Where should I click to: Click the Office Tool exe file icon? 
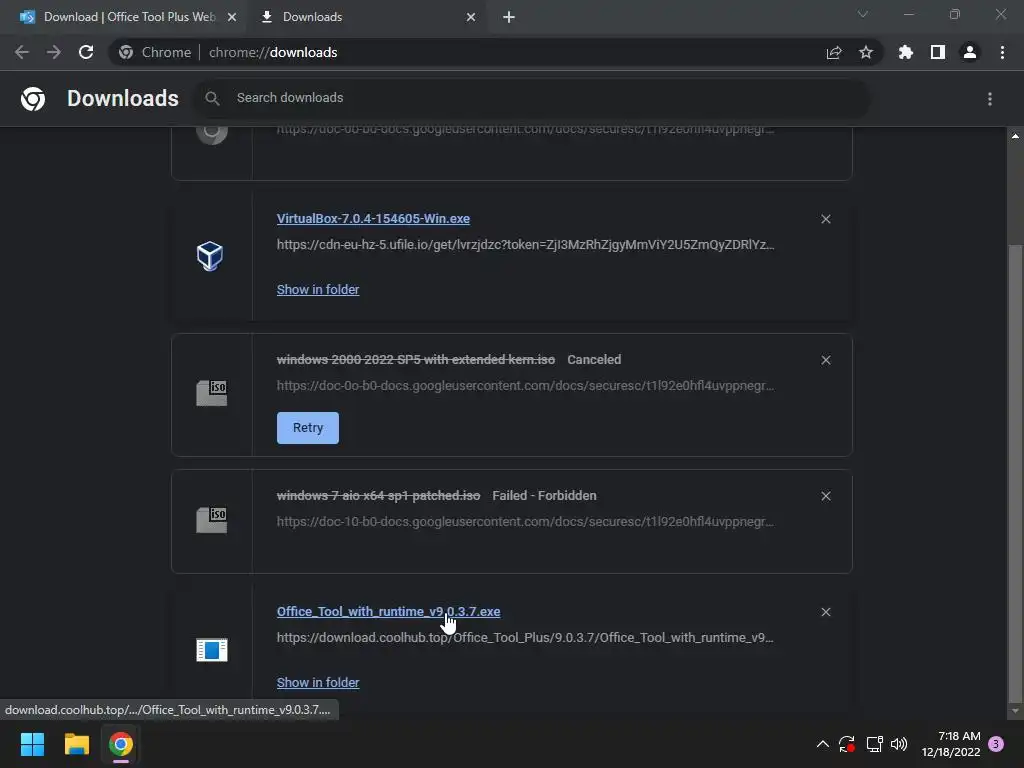[212, 650]
